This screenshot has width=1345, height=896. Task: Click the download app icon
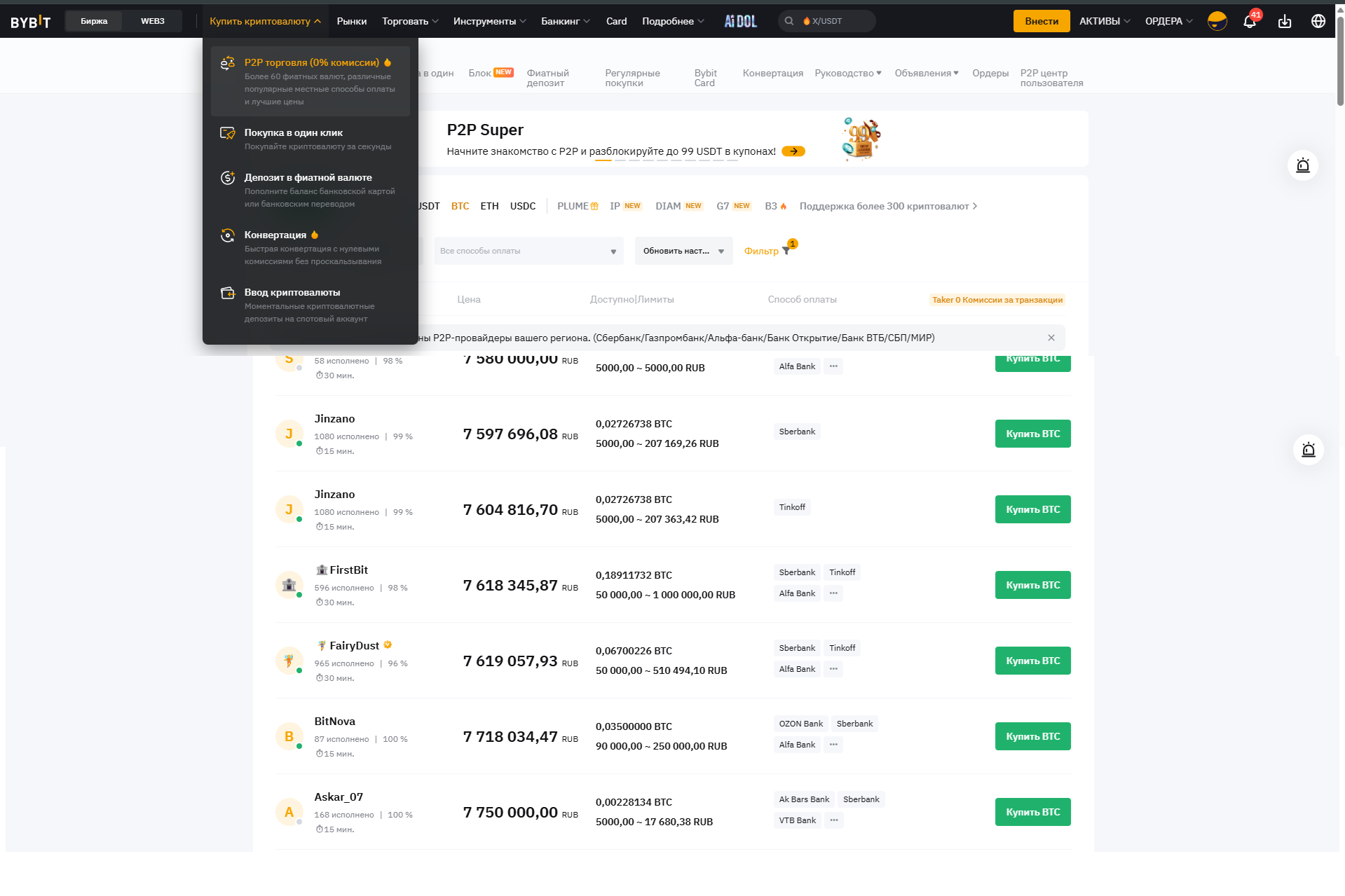1284,21
